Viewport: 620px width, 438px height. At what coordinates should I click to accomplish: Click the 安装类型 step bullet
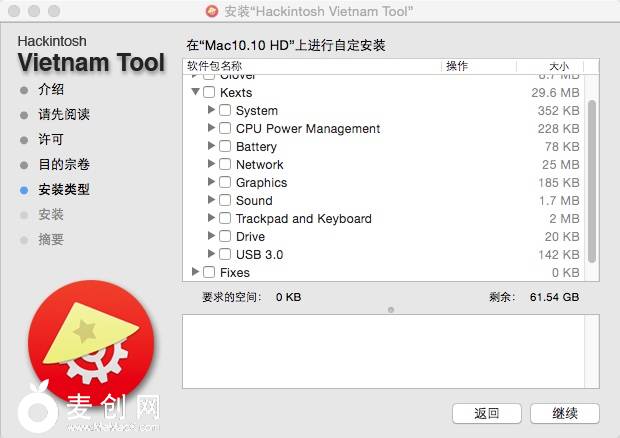coord(24,189)
